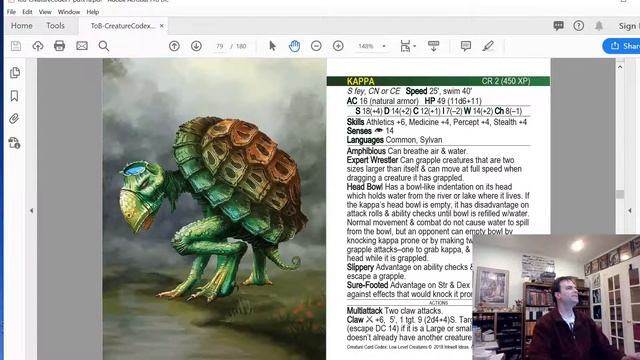Image resolution: width=640 pixels, height=360 pixels.
Task: Click the scrollbar up arrow
Action: coord(620,67)
